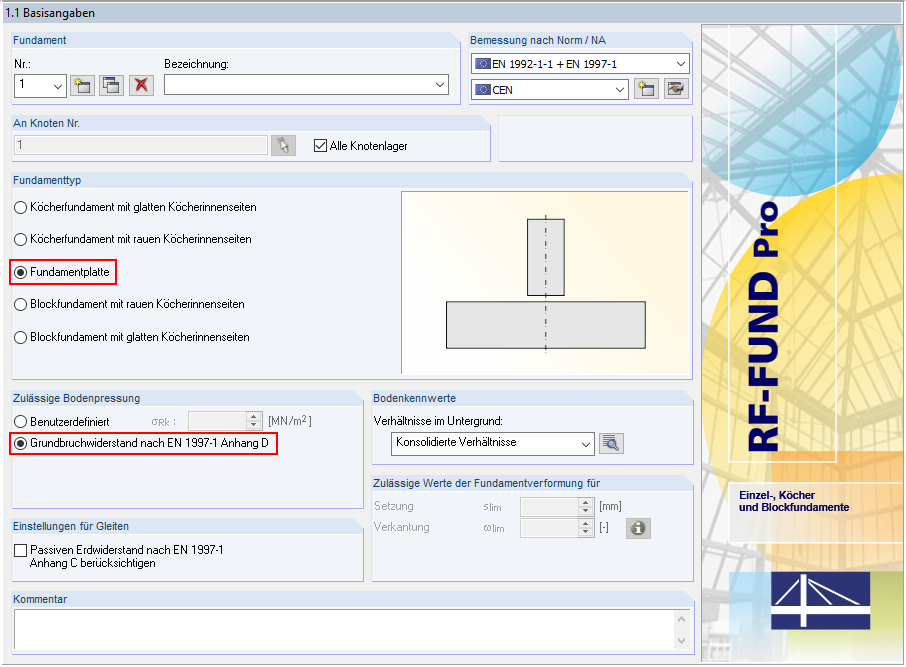
Task: Create a new foundation with the icon beside Nr.
Action: [x=83, y=86]
